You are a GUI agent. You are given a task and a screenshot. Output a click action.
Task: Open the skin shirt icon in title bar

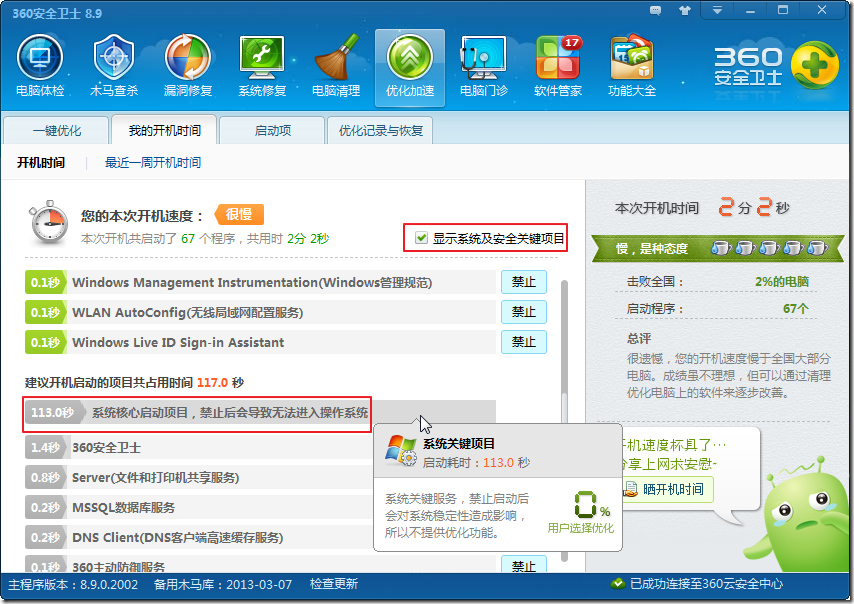[685, 10]
